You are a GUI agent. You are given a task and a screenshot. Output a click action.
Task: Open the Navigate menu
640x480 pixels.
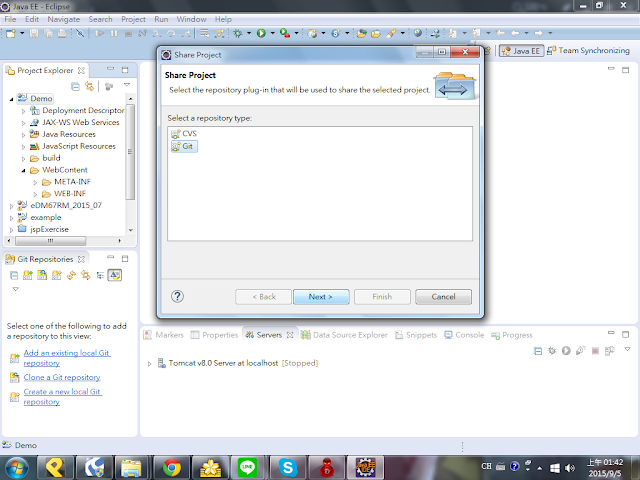(63, 19)
